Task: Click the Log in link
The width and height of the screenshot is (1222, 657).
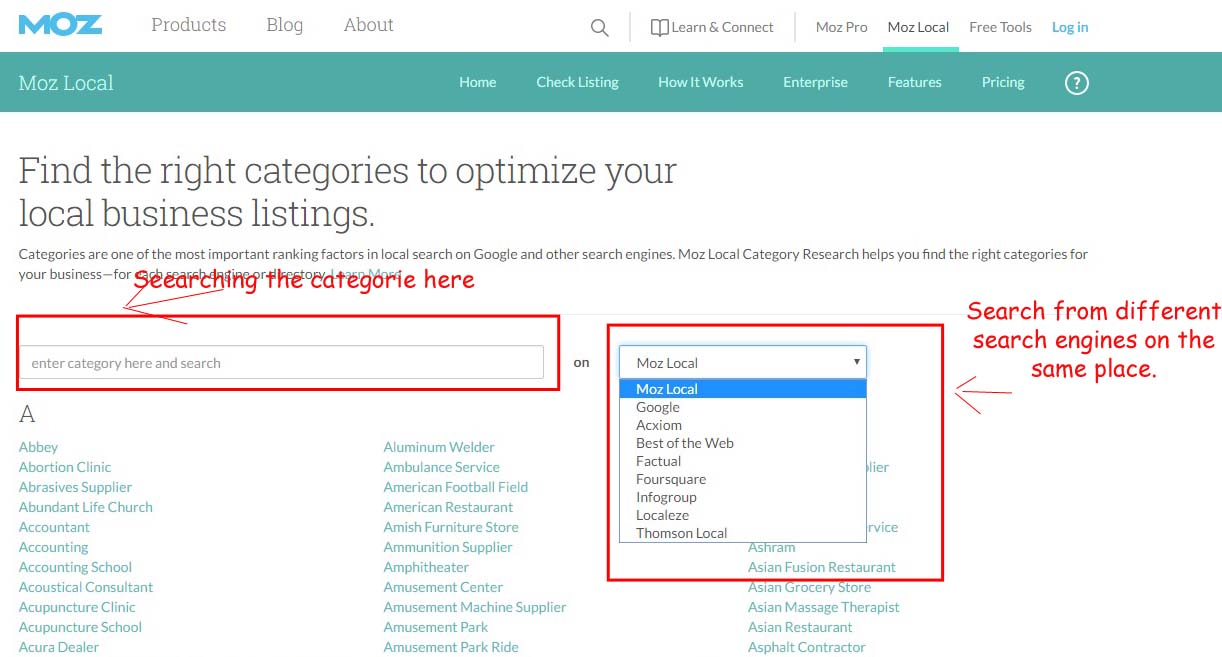Action: click(1070, 27)
